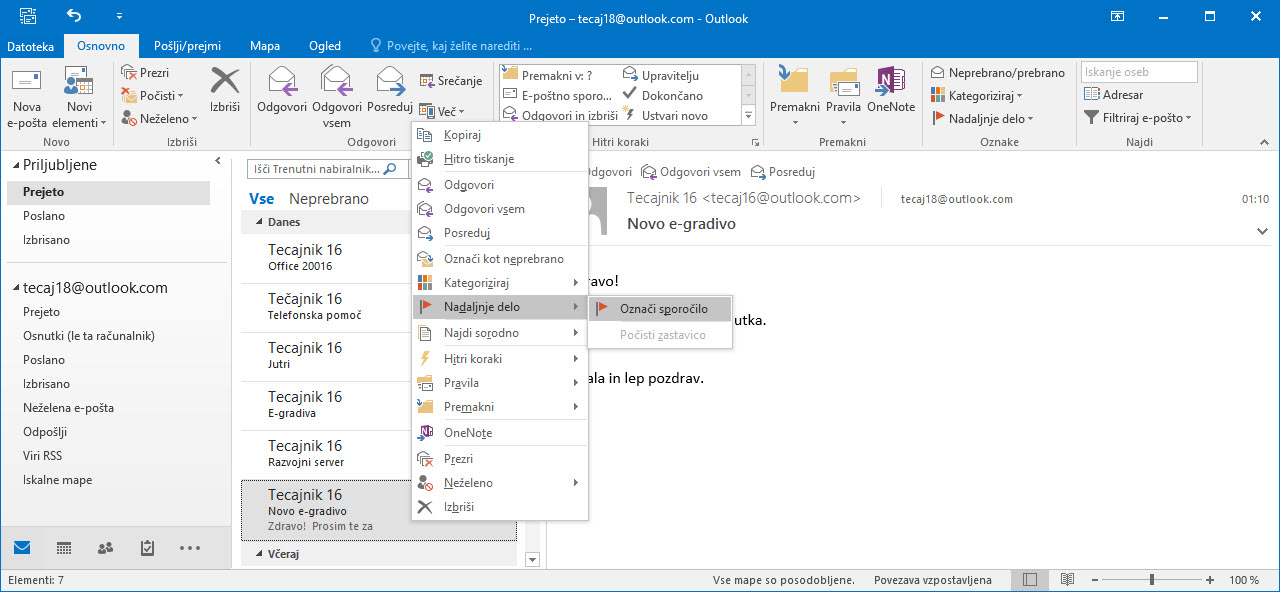Viewport: 1280px width, 592px height.
Task: Open the Razvojni server message
Action: [326, 454]
